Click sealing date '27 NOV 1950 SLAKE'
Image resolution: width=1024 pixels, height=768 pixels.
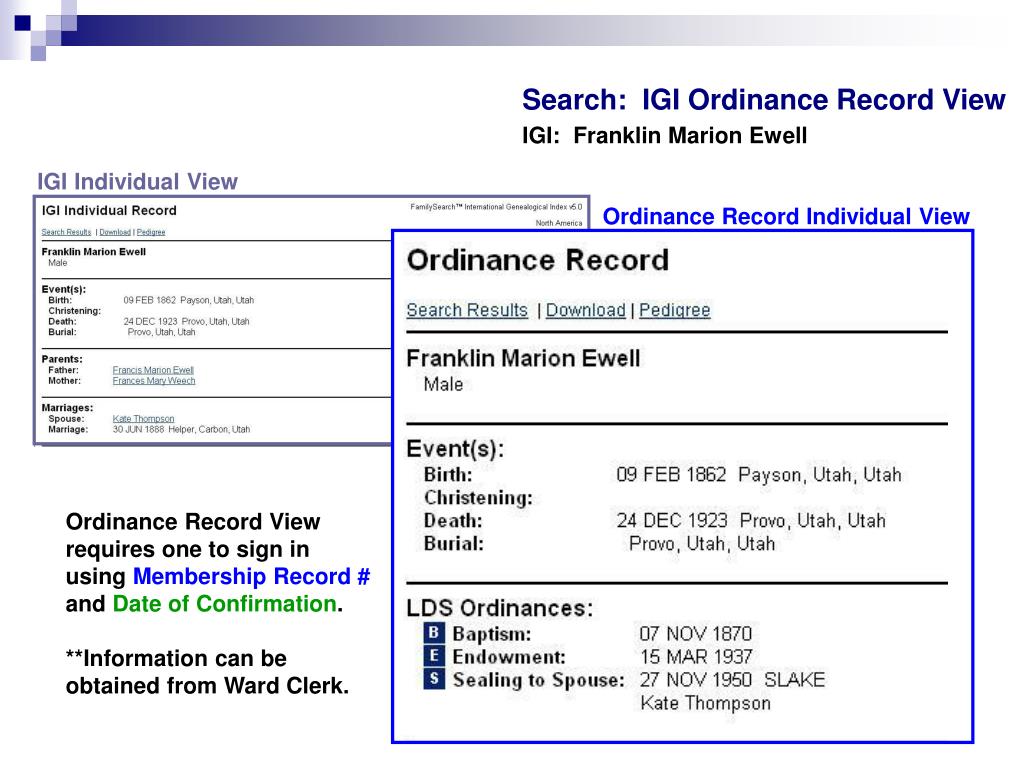click(x=732, y=680)
